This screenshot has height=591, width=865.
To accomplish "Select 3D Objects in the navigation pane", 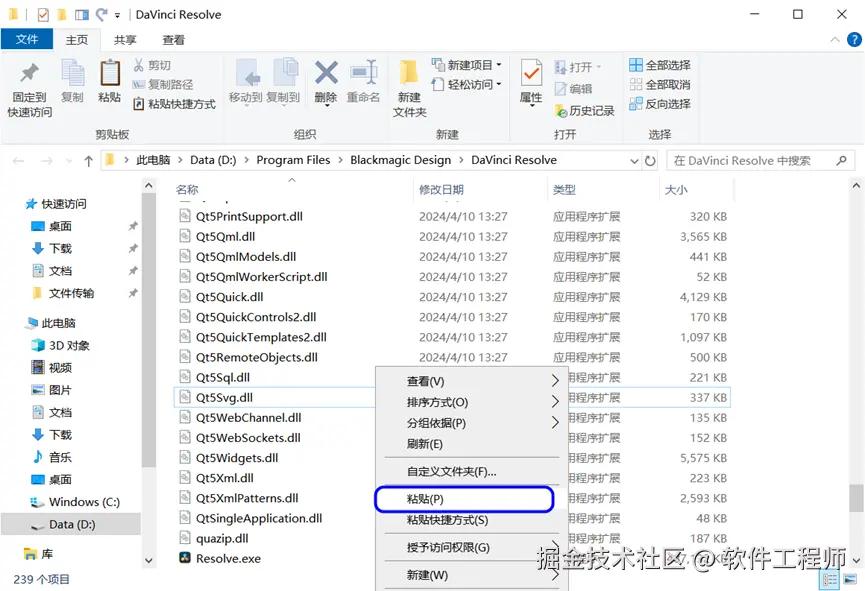I will click(x=61, y=345).
